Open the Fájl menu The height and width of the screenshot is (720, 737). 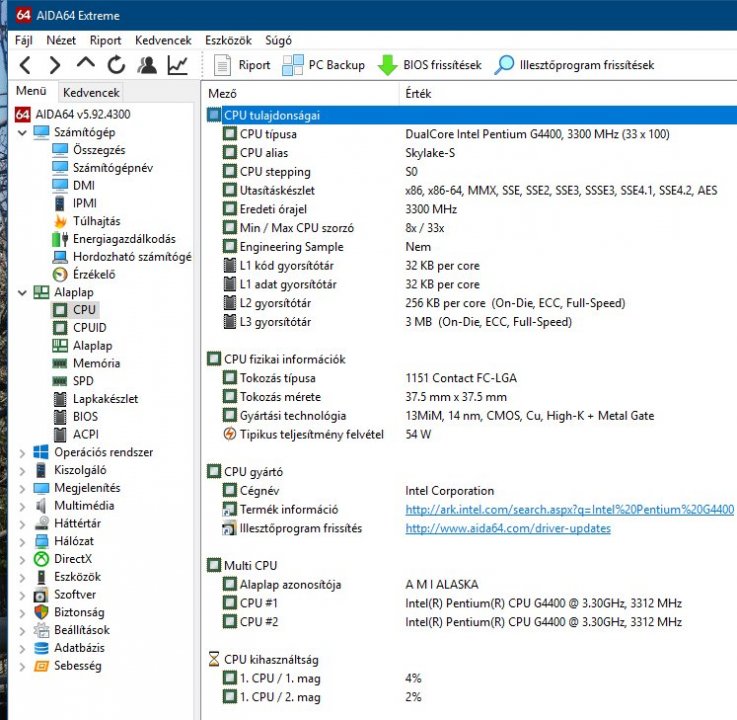click(24, 40)
